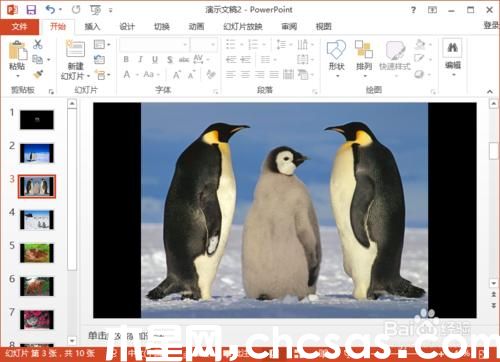Click the Editing binoculars icon
The width and height of the screenshot is (500, 362).
(x=452, y=48)
